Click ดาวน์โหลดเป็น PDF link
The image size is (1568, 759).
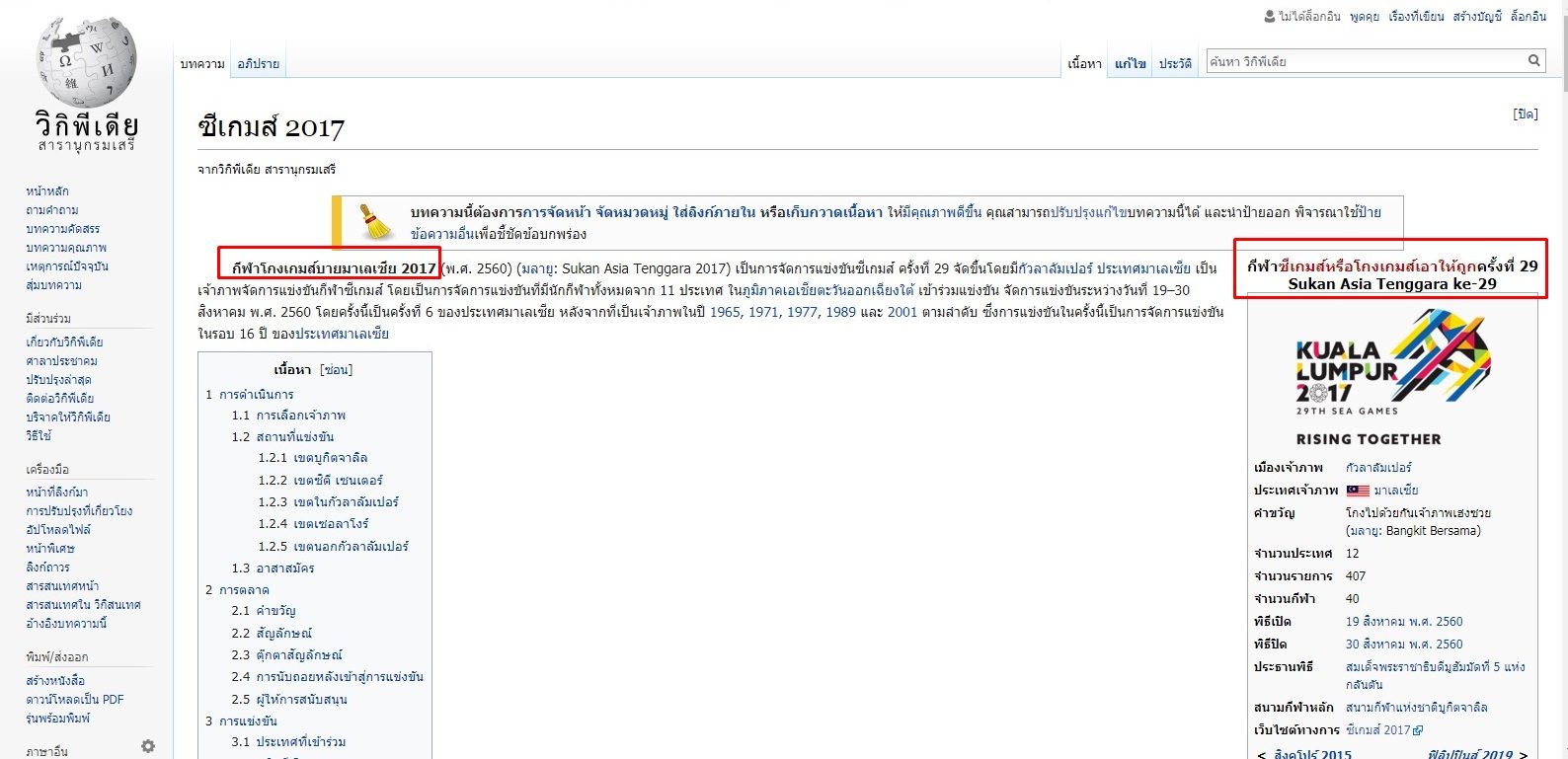[x=75, y=700]
